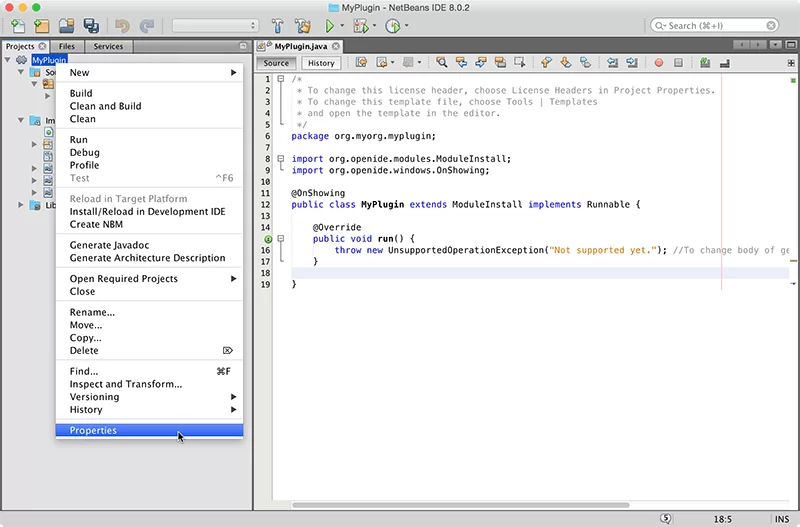The height and width of the screenshot is (527, 800).
Task: Switch editor to History view
Action: click(x=321, y=63)
